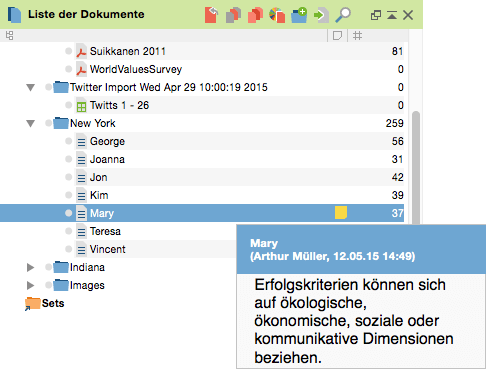Collapse the Twitter Import folder

click(x=31, y=88)
